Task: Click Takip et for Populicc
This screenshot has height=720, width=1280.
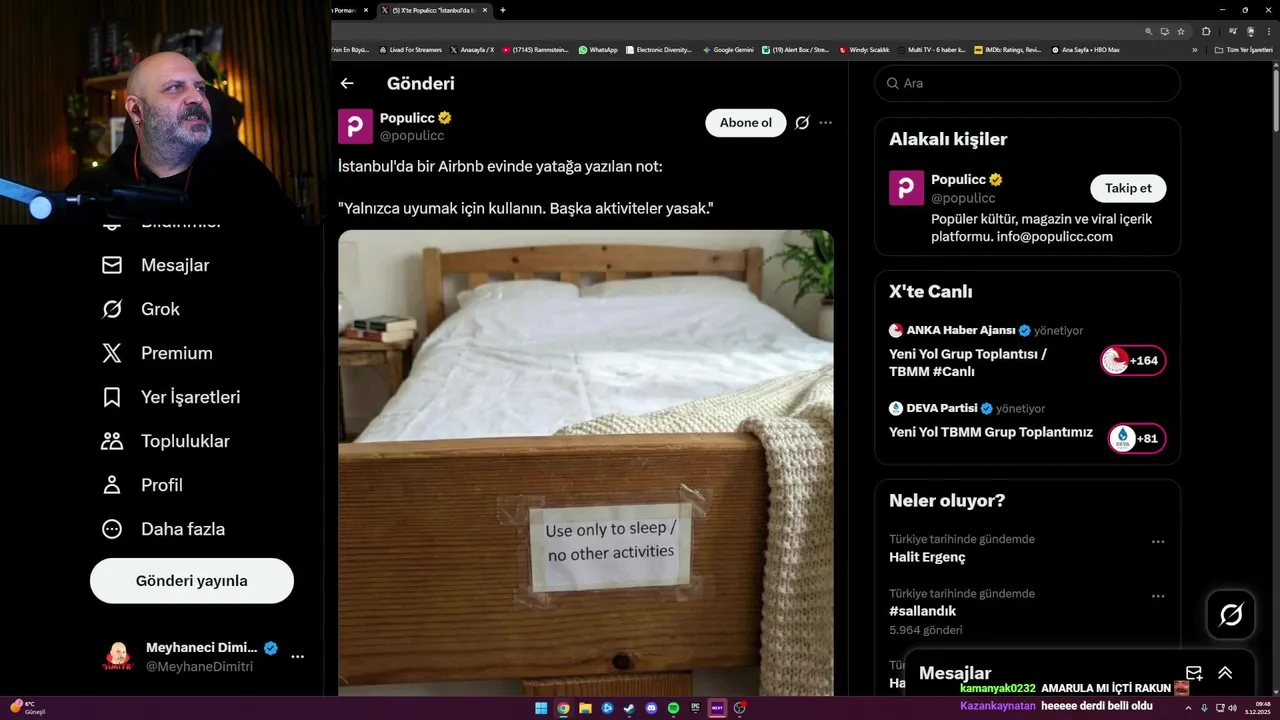Action: pos(1128,188)
